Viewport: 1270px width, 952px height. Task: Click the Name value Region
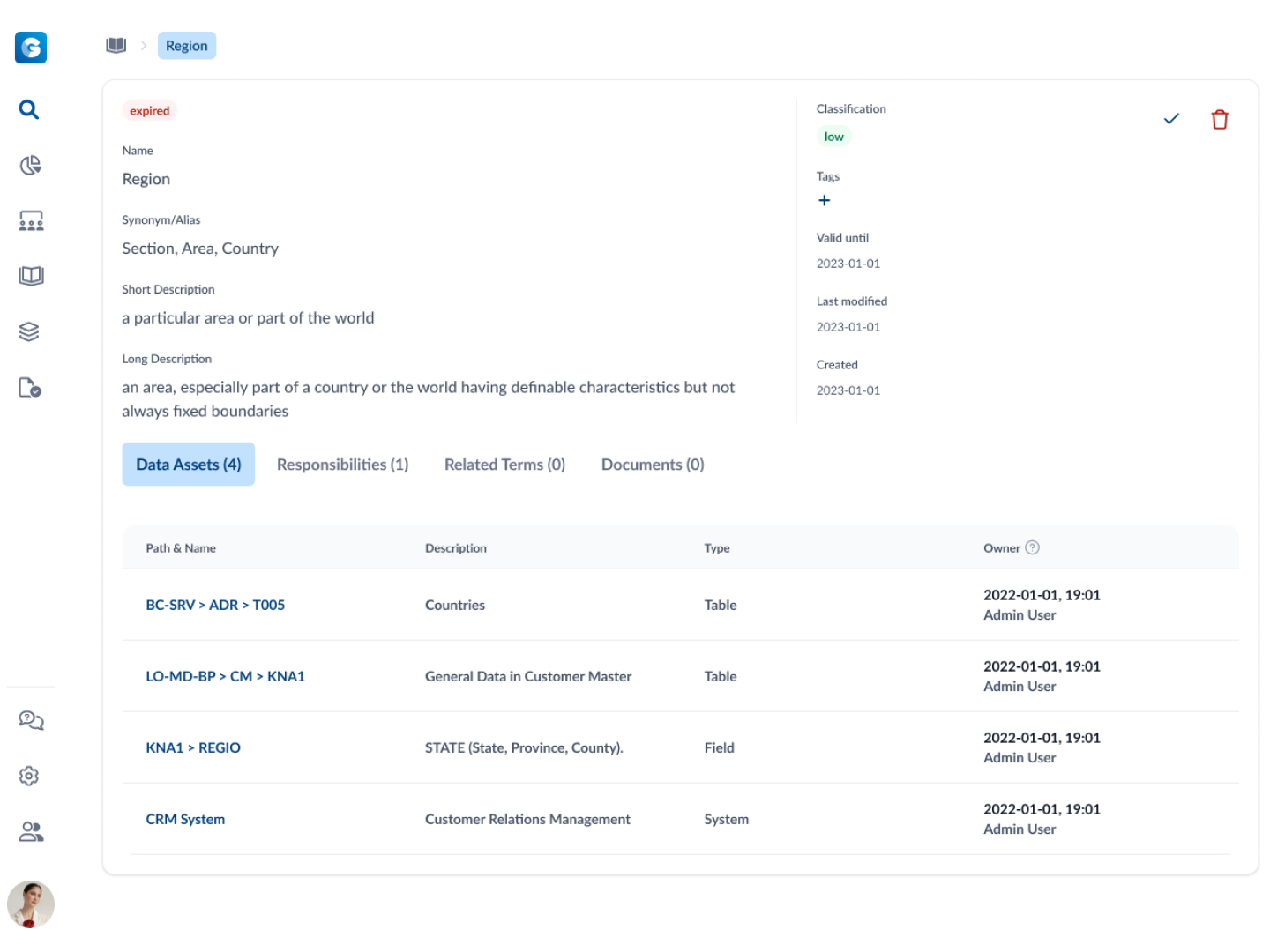click(x=146, y=179)
